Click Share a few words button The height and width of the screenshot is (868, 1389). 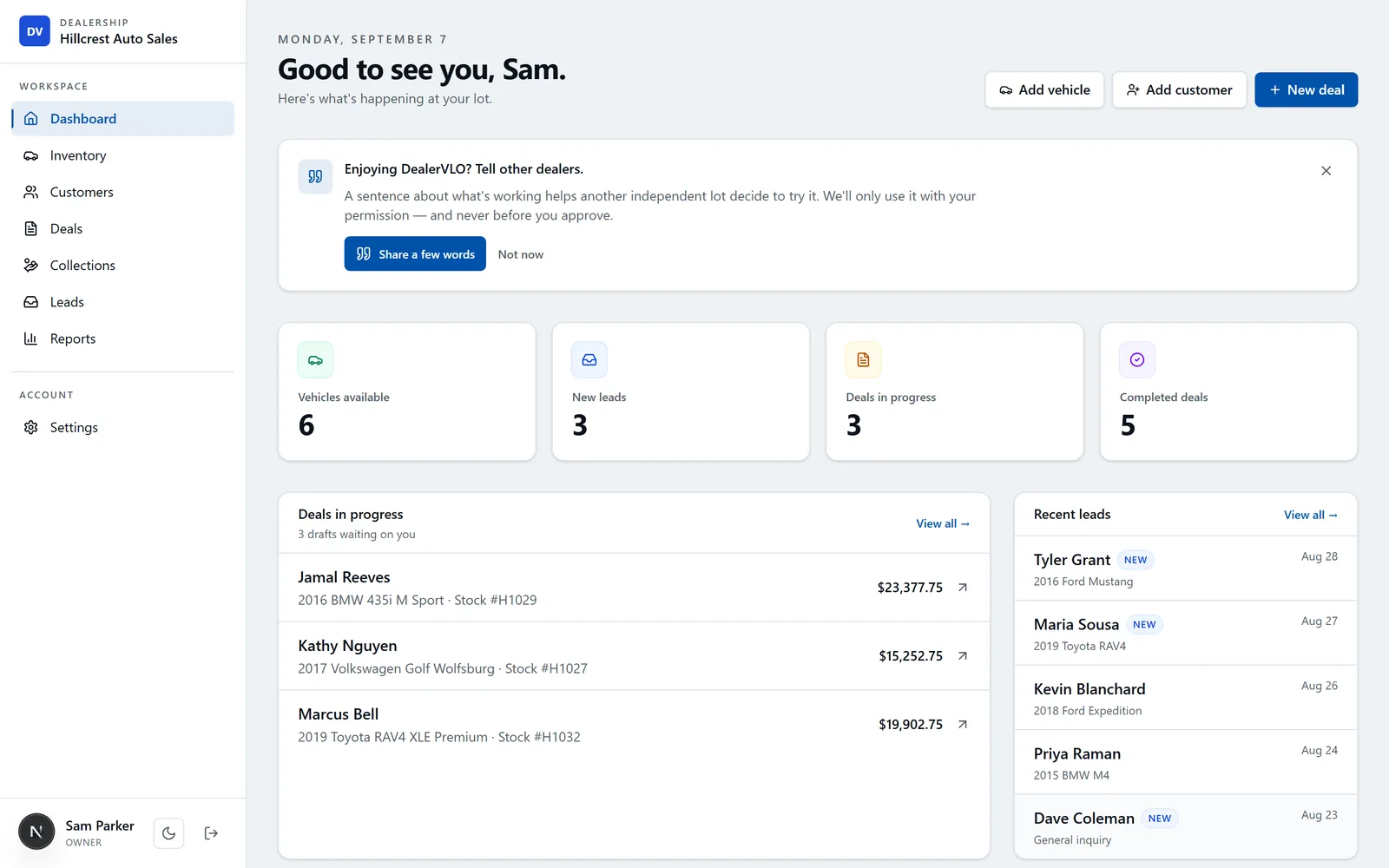click(415, 254)
